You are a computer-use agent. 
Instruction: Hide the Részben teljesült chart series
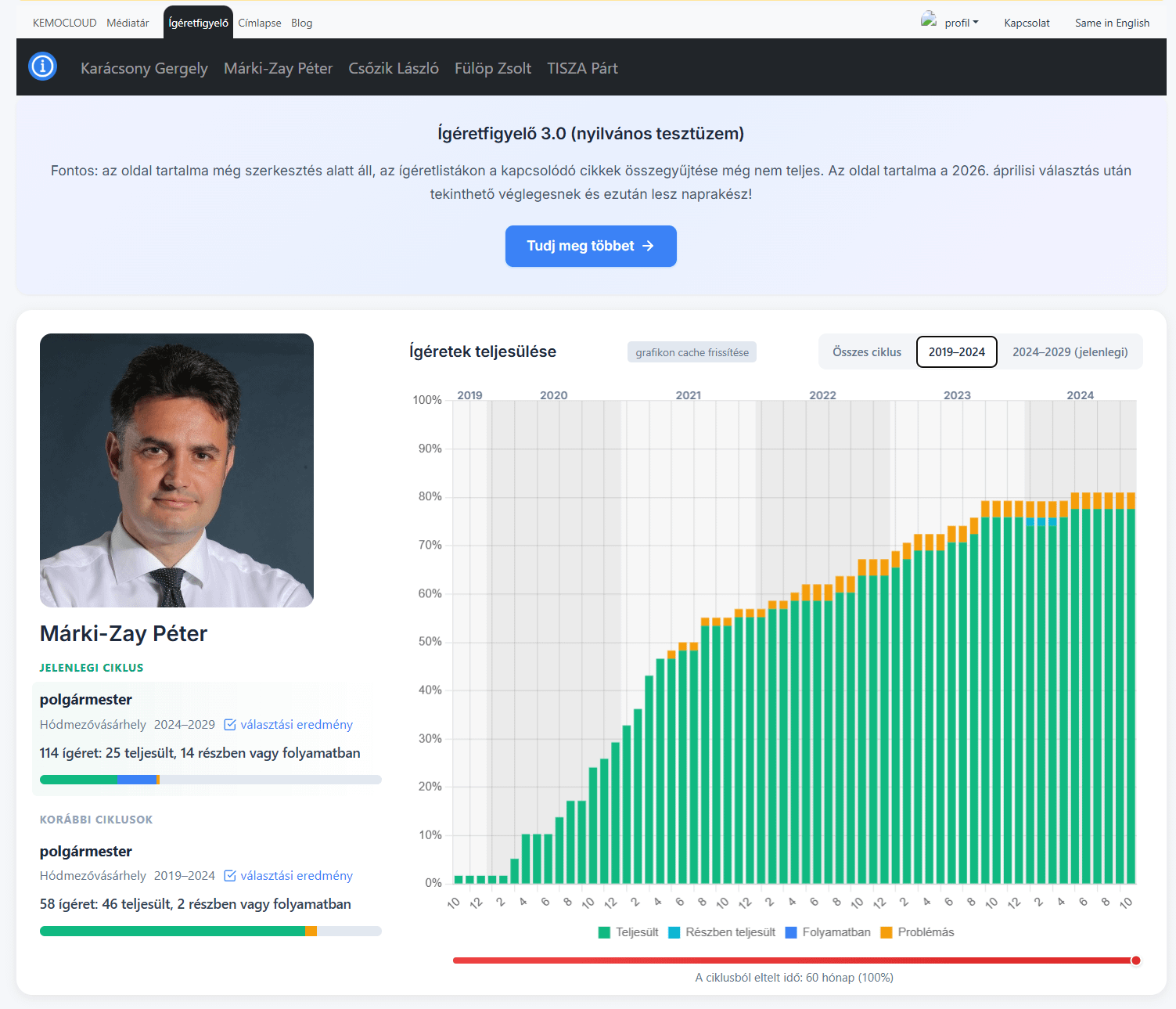pyautogui.click(x=721, y=932)
